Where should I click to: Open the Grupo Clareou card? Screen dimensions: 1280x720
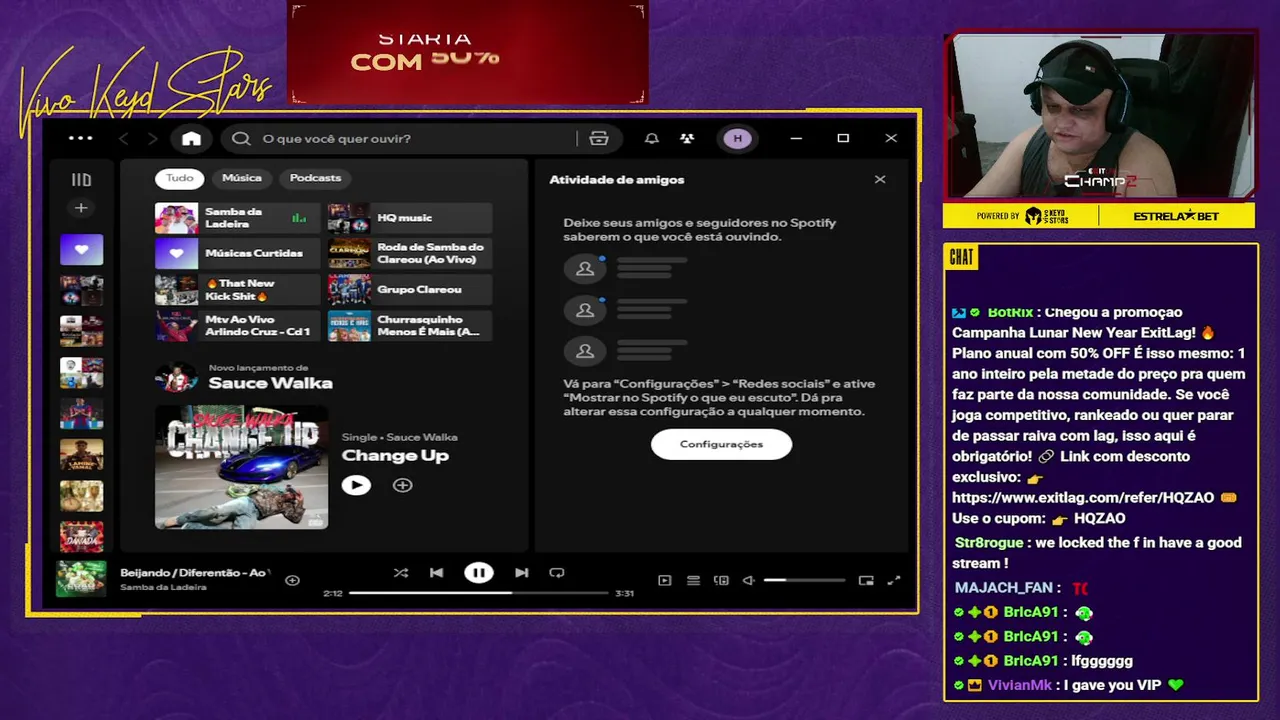[410, 290]
